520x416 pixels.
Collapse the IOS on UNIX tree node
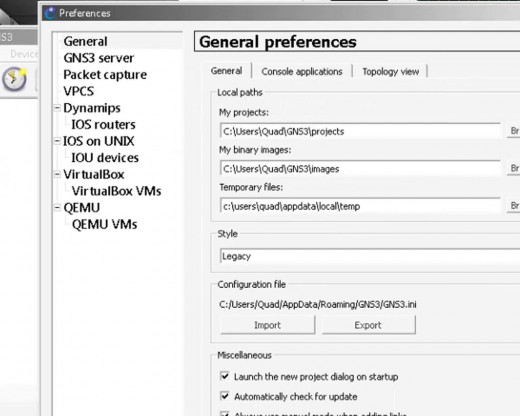point(57,141)
